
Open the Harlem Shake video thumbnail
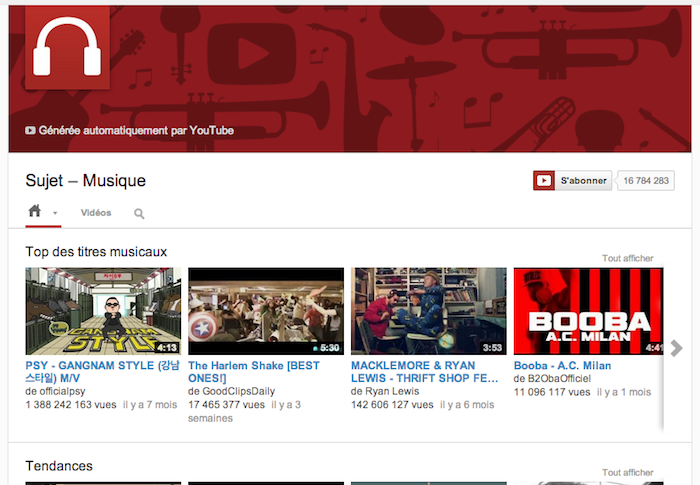tap(266, 311)
